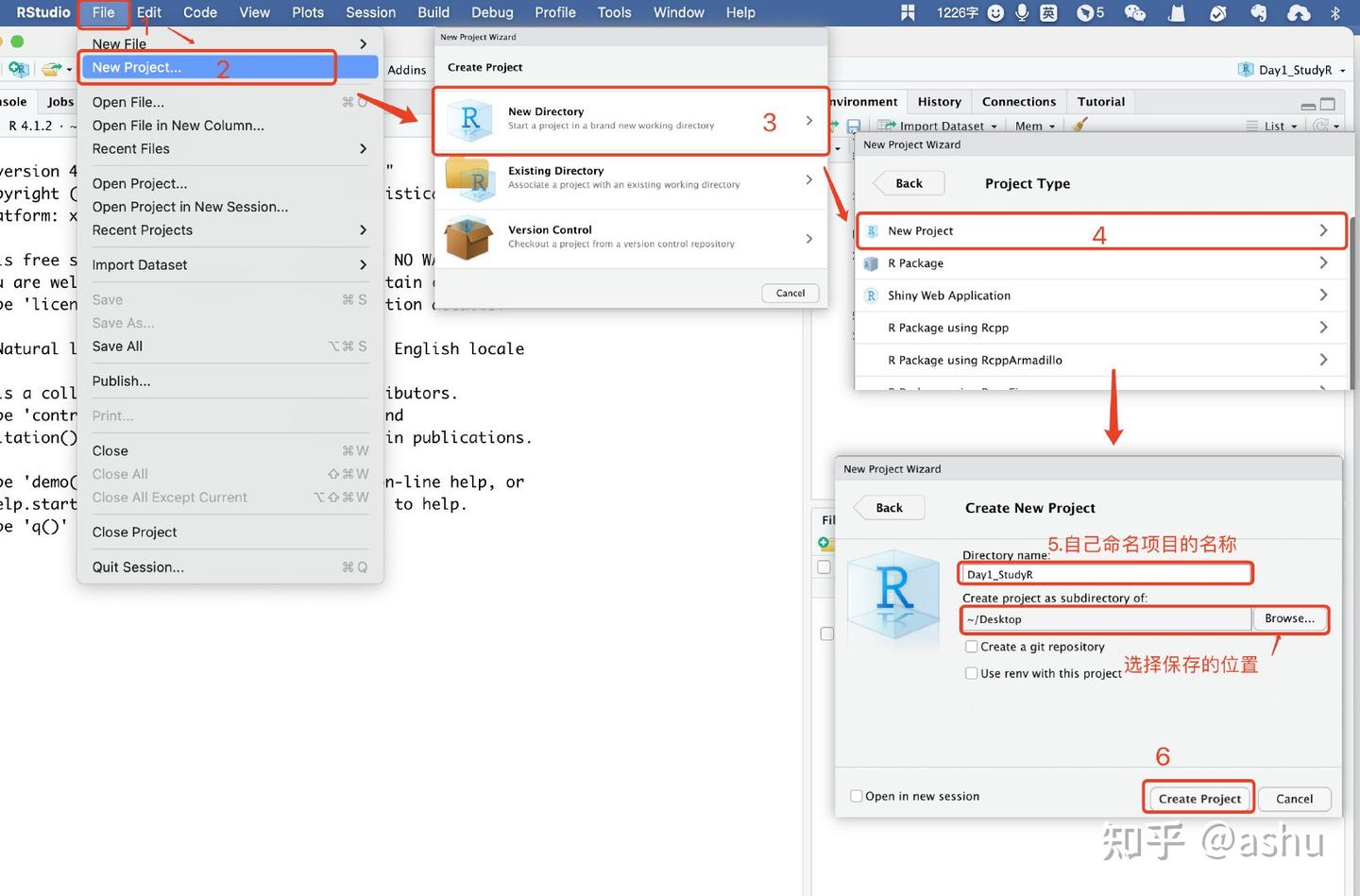Click the Bluetooth icon in menu bar
Screen dimensions: 1360x896
click(1335, 12)
